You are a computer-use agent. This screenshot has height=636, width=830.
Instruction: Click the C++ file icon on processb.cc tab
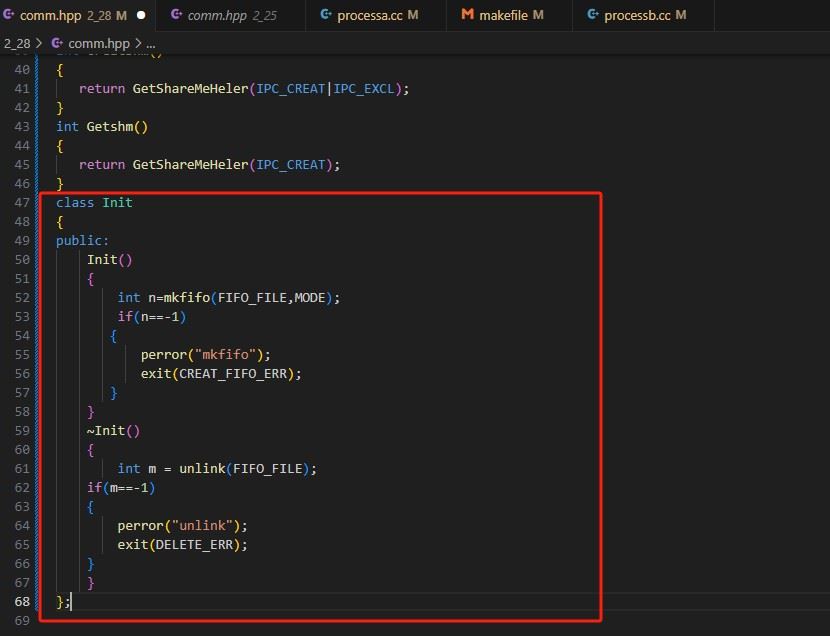(593, 15)
